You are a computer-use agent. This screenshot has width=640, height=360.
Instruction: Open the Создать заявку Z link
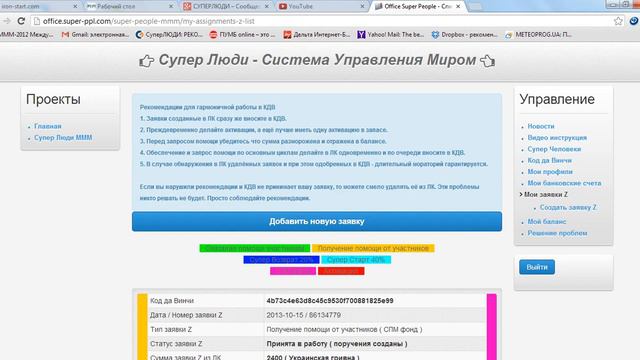click(x=568, y=207)
